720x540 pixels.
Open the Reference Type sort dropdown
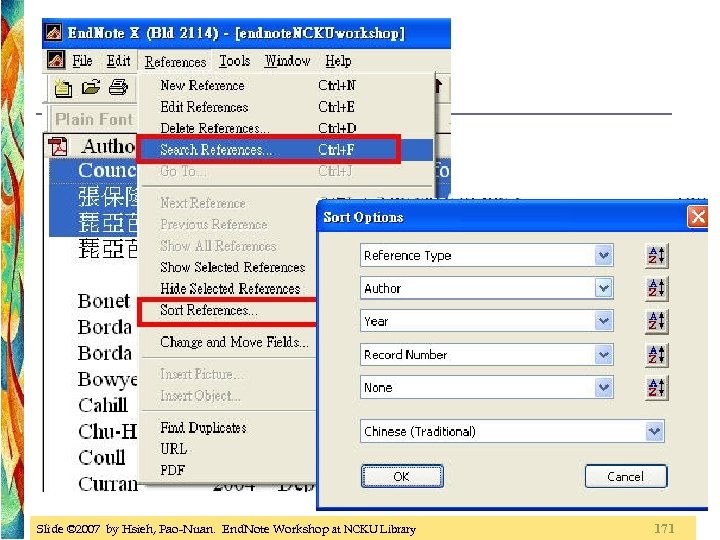603,255
